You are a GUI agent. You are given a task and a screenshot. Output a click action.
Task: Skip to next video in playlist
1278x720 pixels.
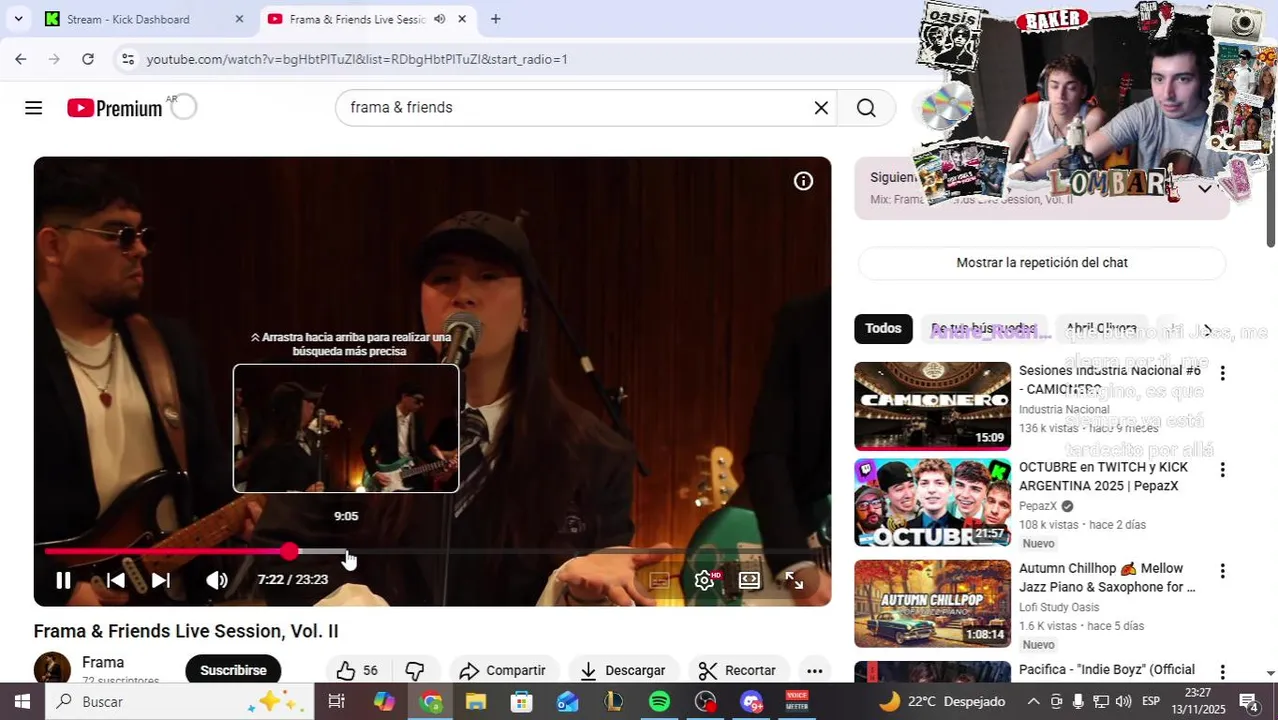(x=161, y=580)
